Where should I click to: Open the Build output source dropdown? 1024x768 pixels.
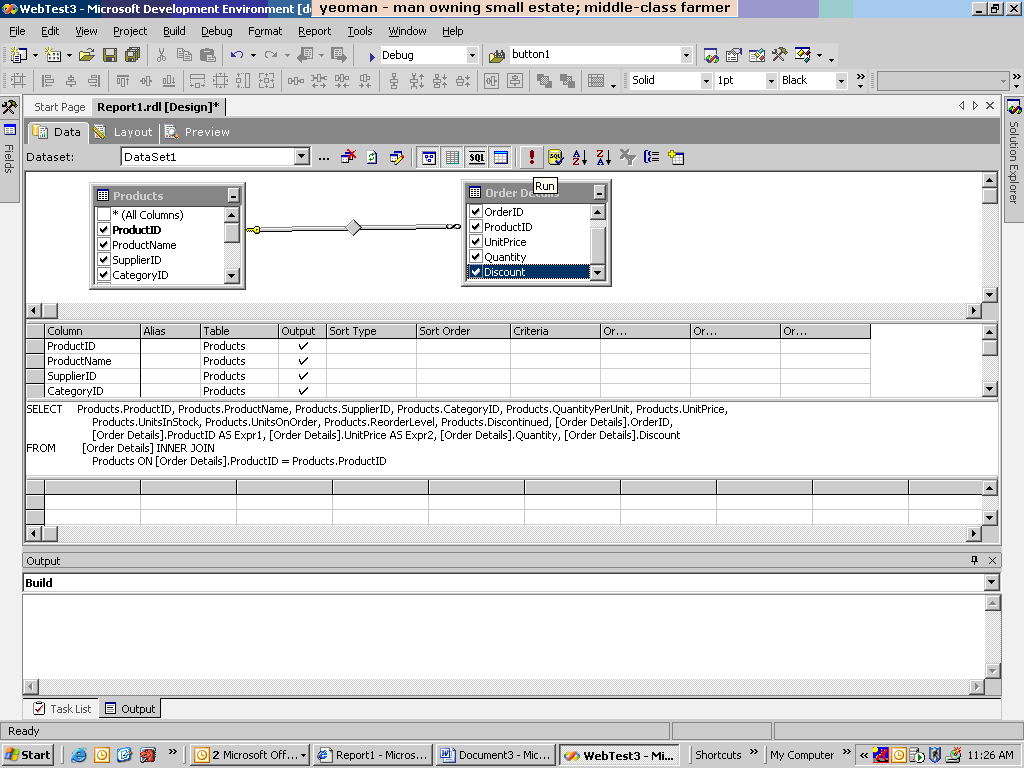991,583
